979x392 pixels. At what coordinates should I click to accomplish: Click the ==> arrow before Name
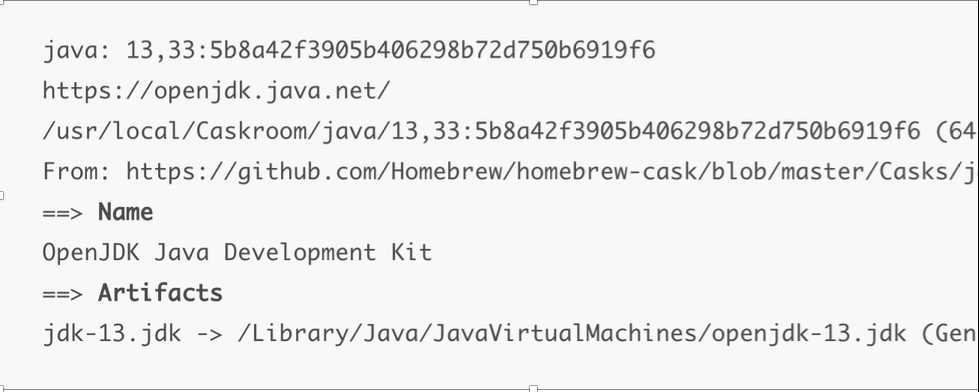pyautogui.click(x=63, y=213)
